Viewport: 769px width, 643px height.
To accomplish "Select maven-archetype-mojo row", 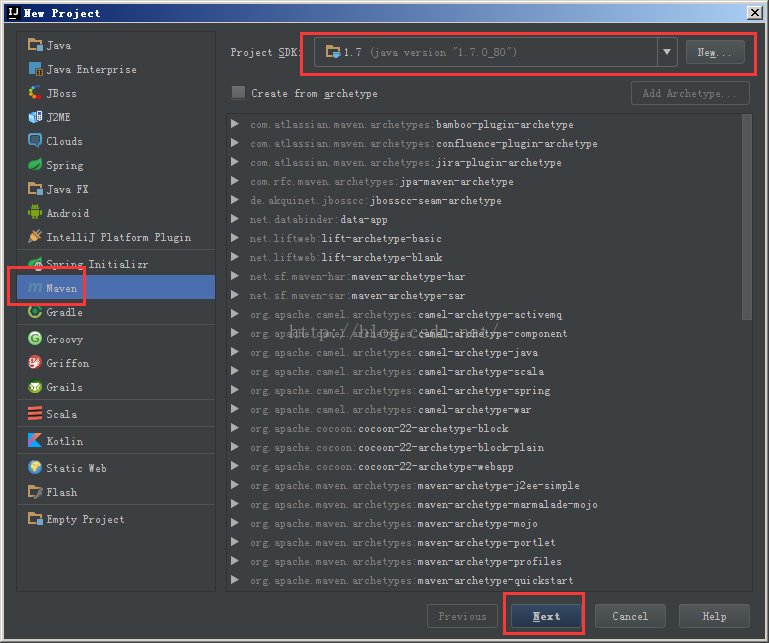I will 486,523.
